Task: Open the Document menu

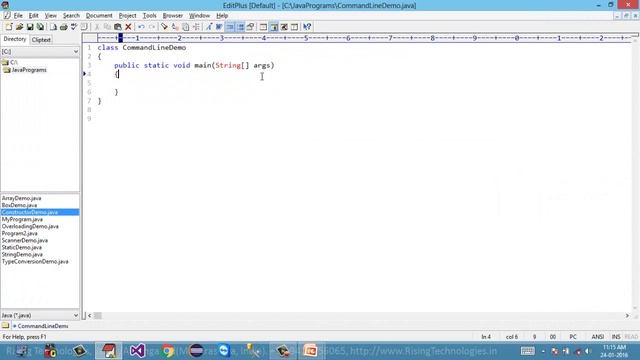Action: tap(99, 16)
